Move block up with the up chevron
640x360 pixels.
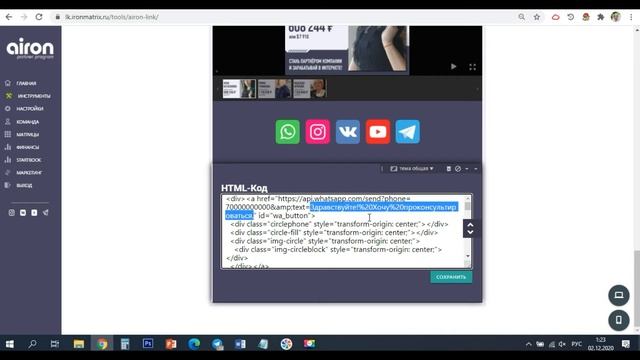pyautogui.click(x=470, y=225)
